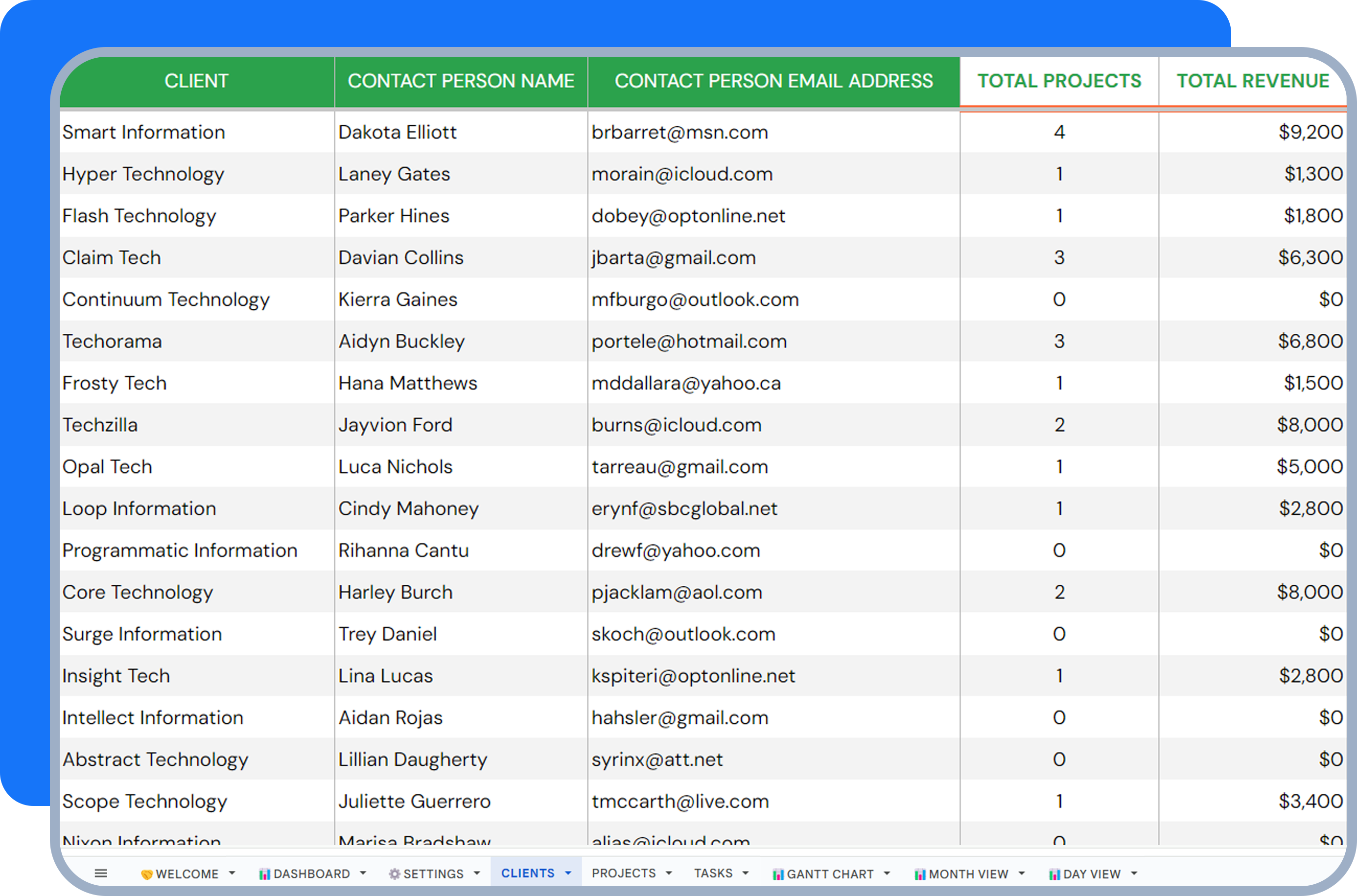Expand the CLIENTS tab dropdown arrow
Image resolution: width=1357 pixels, height=896 pixels.
[x=568, y=873]
